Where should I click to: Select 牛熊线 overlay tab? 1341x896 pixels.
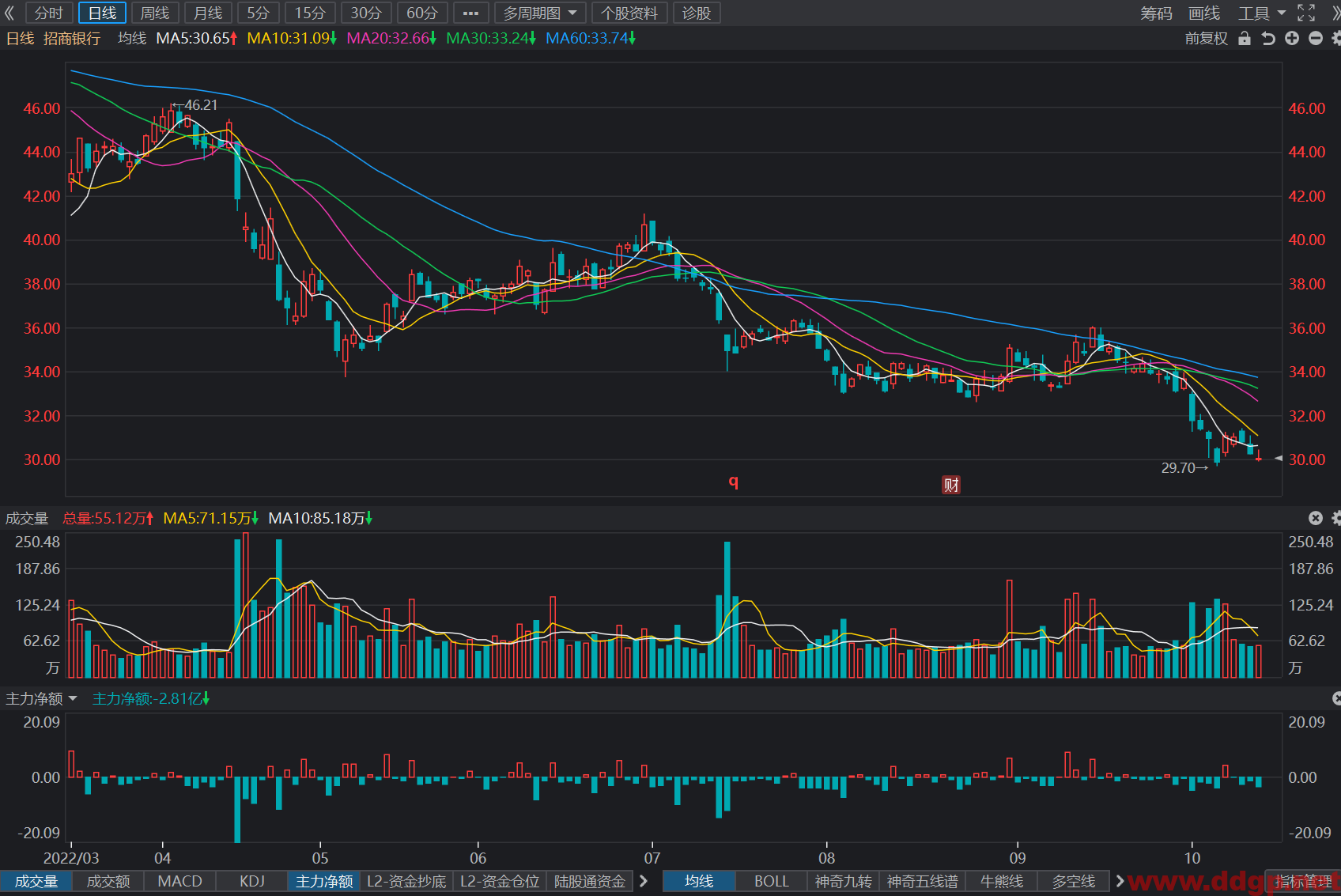(1002, 881)
